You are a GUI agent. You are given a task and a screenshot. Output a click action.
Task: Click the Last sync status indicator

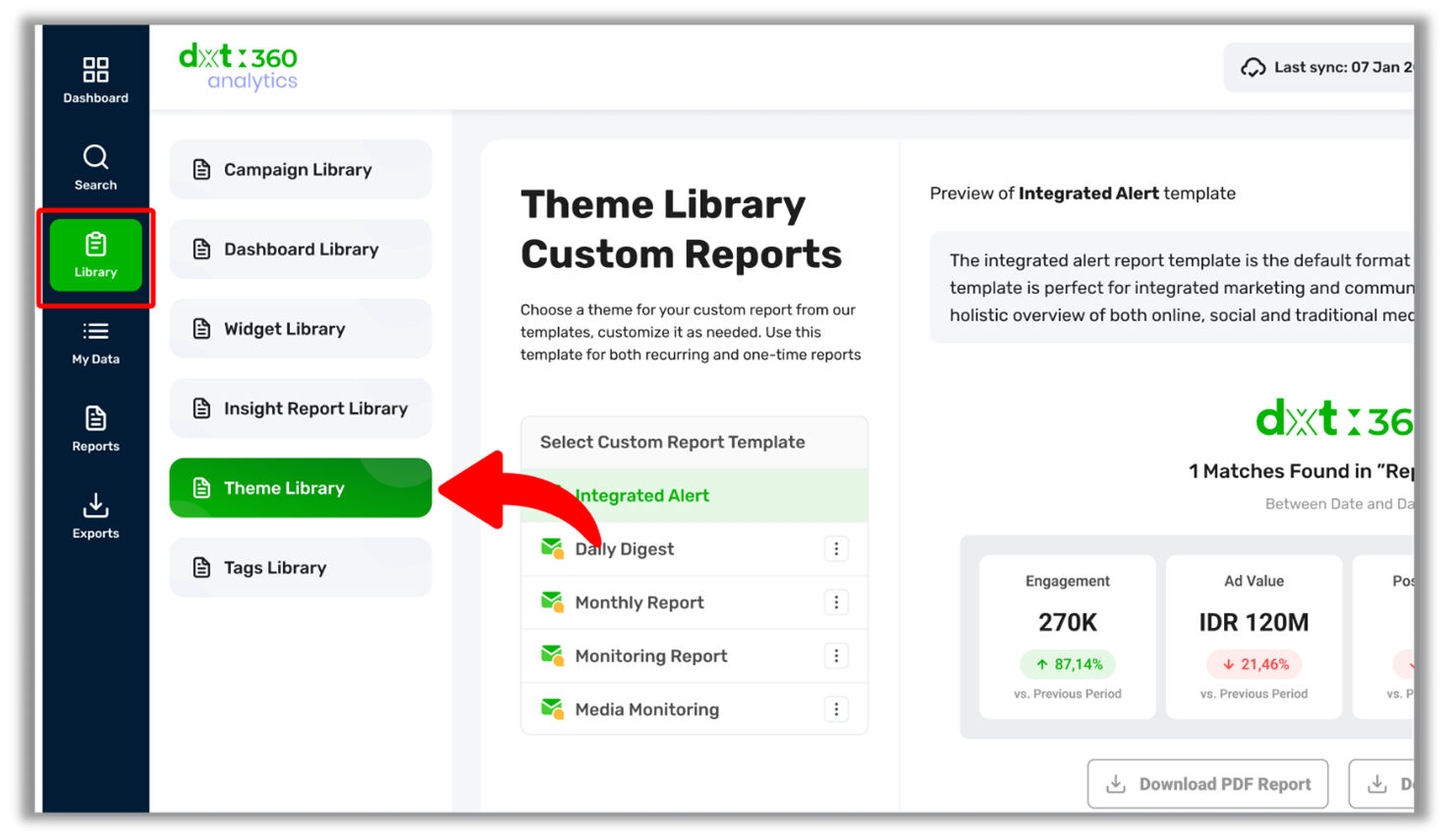pos(1319,68)
